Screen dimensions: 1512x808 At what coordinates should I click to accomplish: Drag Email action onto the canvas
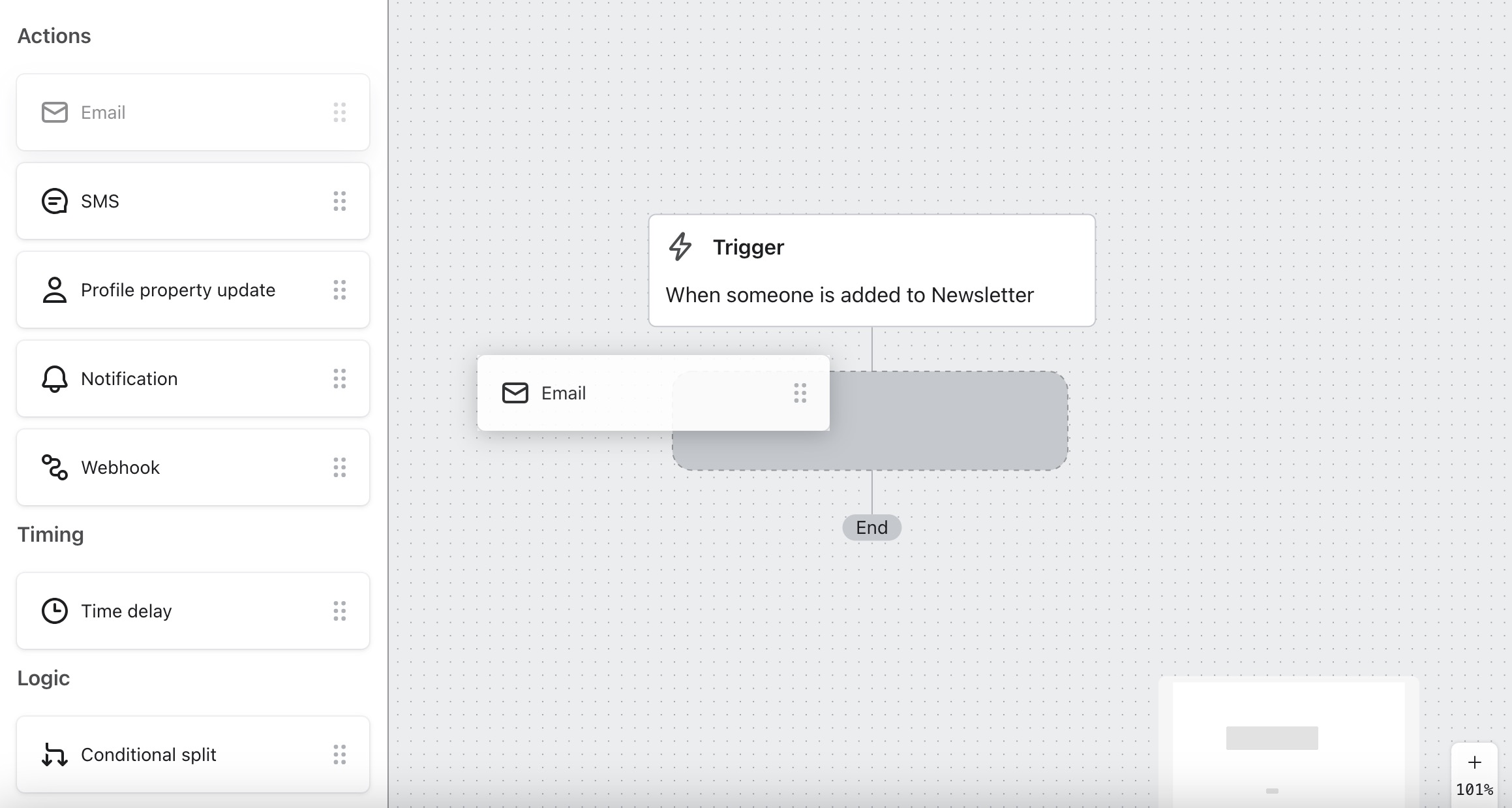(x=195, y=112)
